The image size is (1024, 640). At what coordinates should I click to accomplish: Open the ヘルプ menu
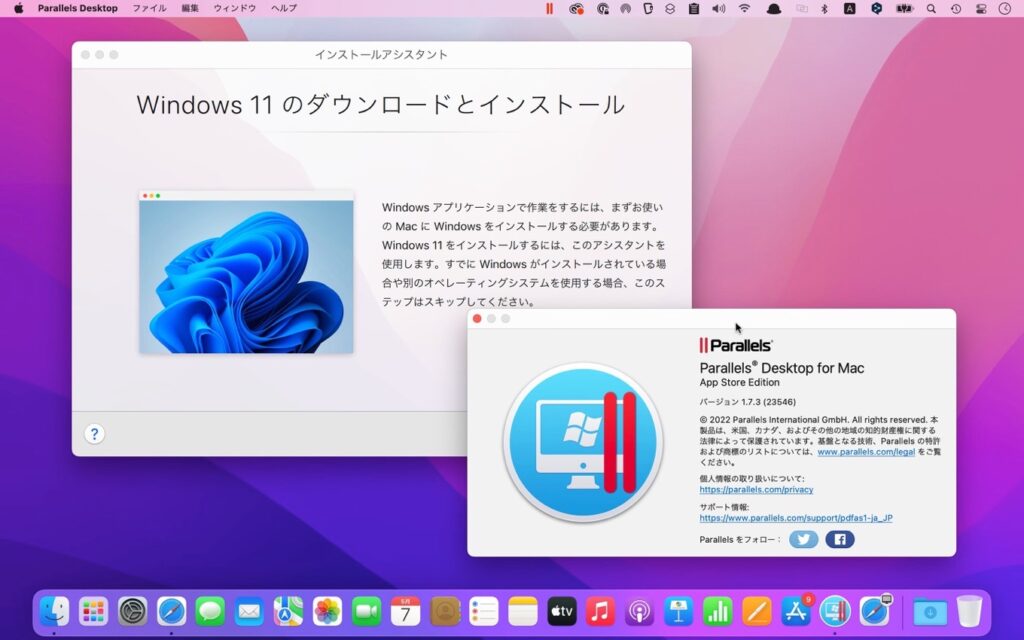click(x=283, y=8)
